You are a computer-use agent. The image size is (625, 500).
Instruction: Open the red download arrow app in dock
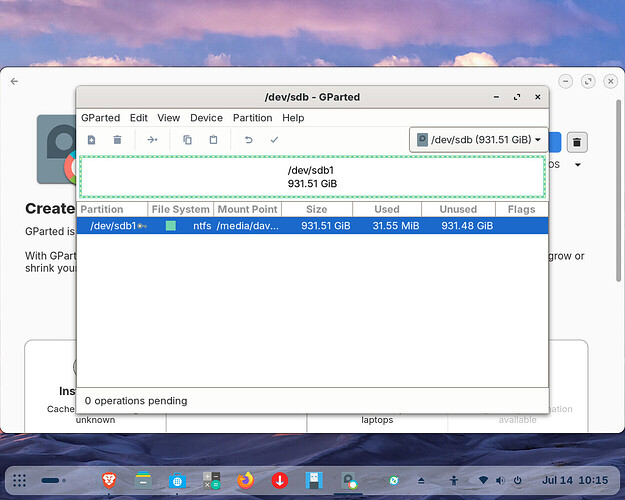pyautogui.click(x=280, y=480)
